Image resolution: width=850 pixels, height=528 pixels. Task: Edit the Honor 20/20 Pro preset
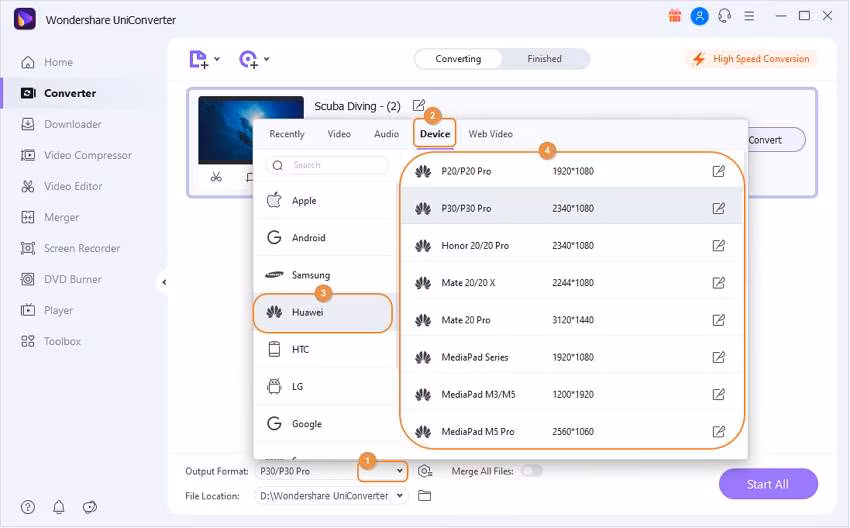[x=718, y=246]
